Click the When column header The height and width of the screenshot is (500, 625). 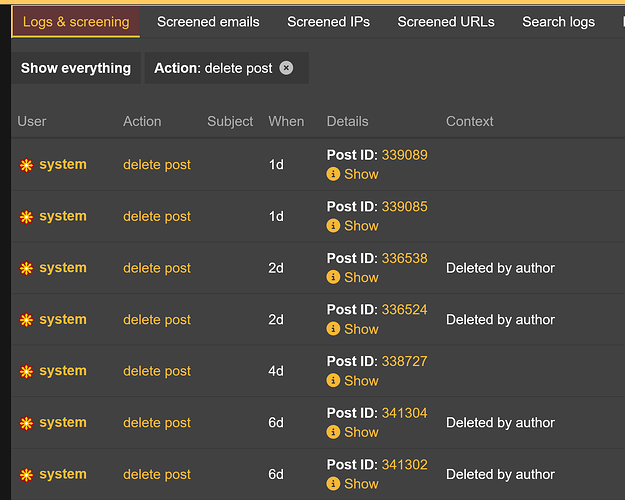[286, 121]
